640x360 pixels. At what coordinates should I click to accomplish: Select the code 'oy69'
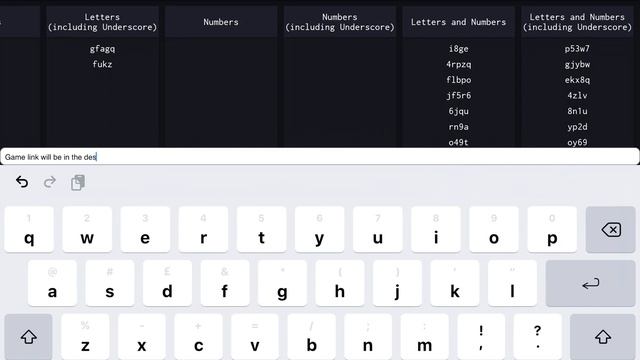(577, 142)
